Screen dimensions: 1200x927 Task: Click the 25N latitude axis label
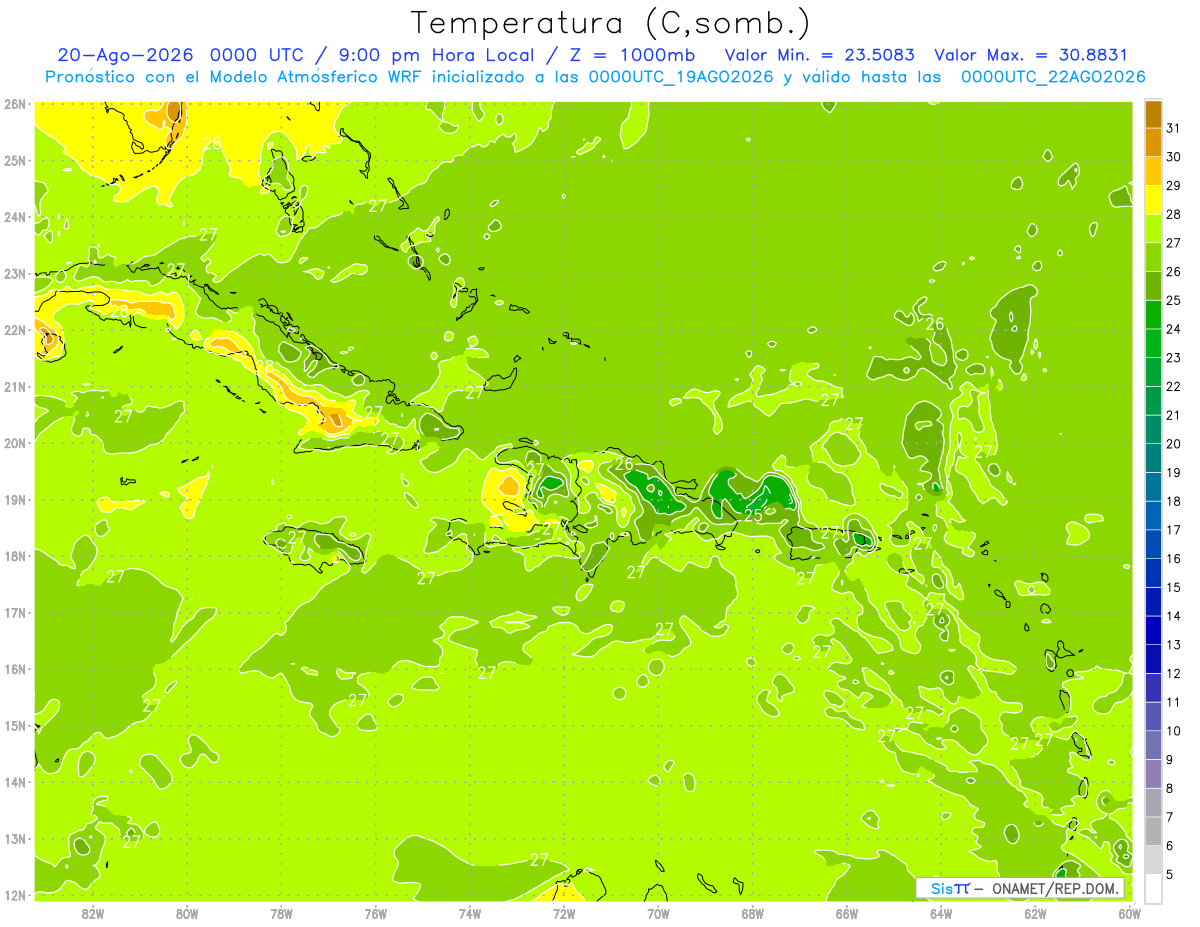coord(15,161)
